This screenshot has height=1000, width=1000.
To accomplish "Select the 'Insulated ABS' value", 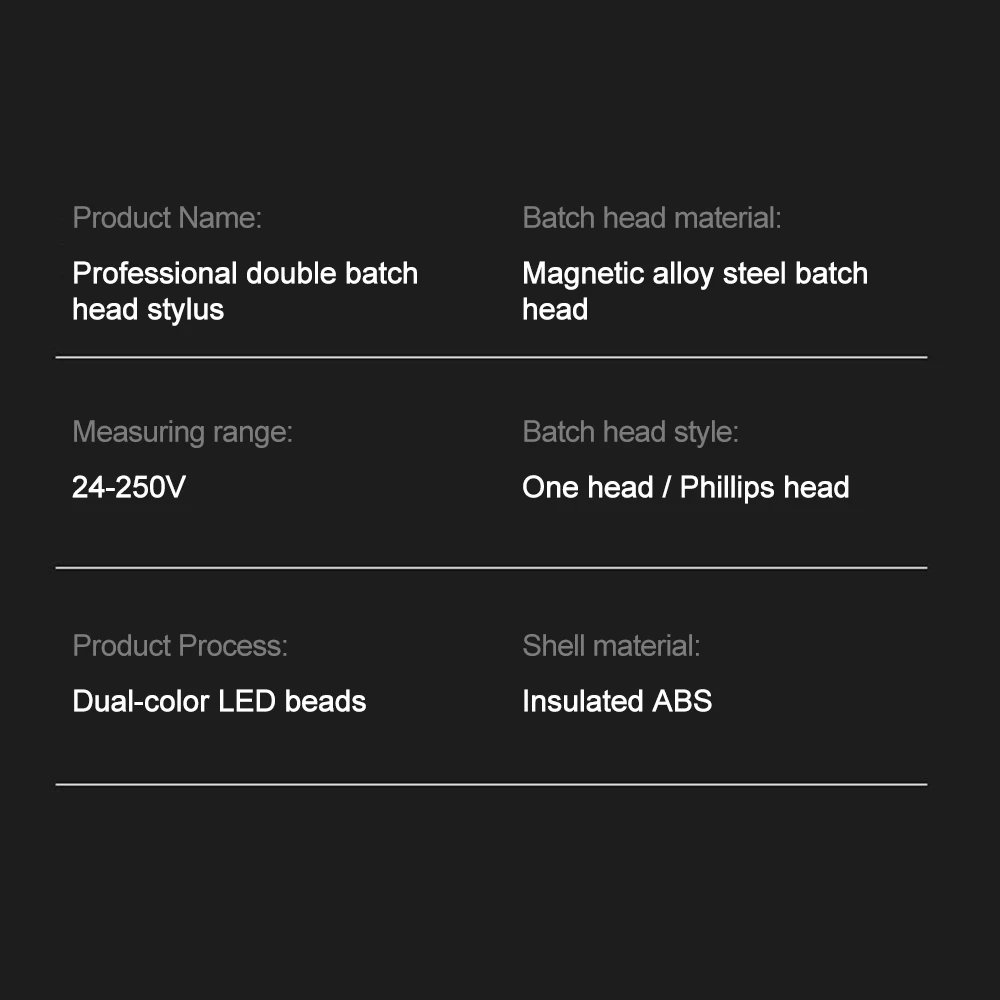I will (617, 702).
